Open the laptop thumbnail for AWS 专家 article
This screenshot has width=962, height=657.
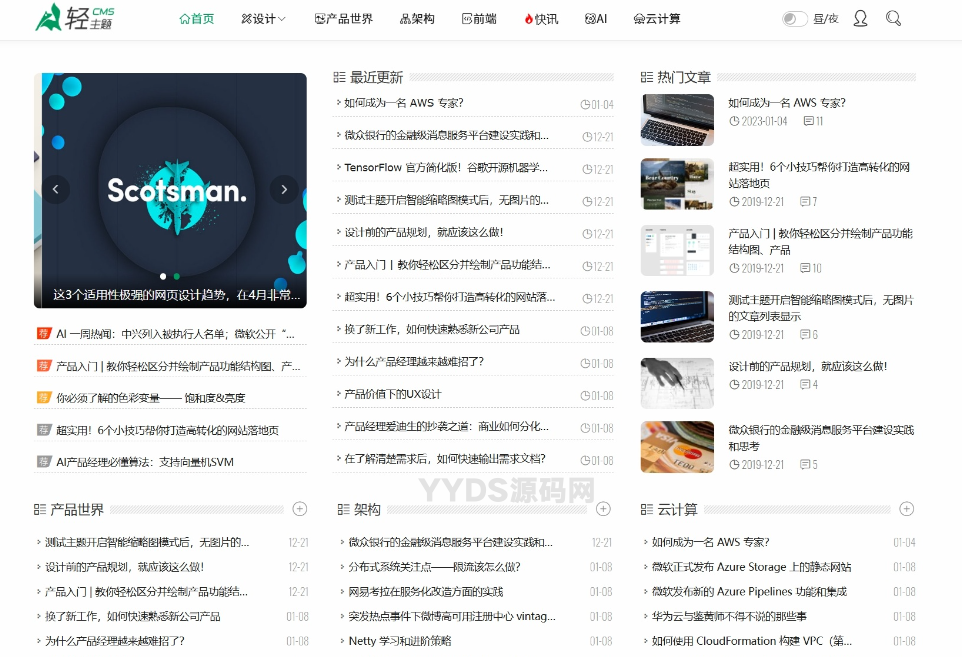[x=677, y=119]
